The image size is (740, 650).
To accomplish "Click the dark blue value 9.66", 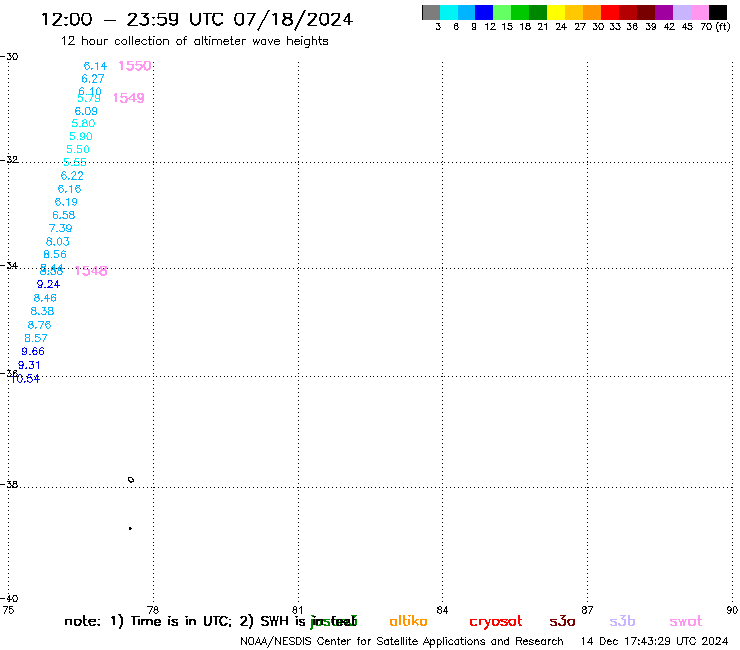I will [33, 351].
